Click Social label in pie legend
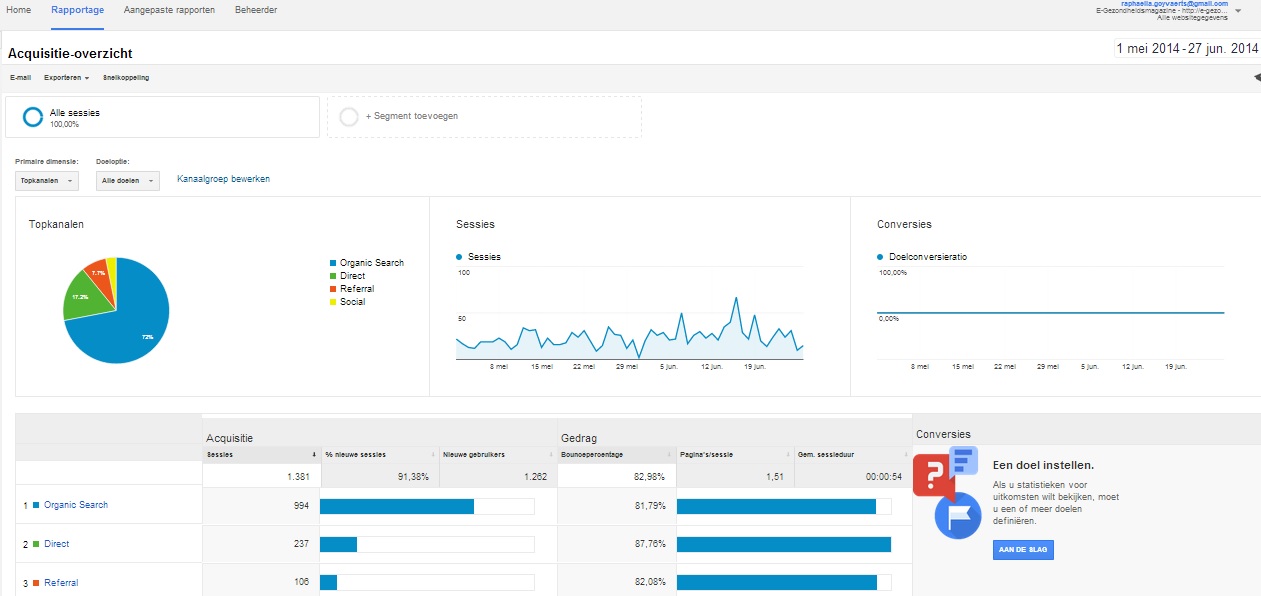The image size is (1261, 596). [x=352, y=302]
